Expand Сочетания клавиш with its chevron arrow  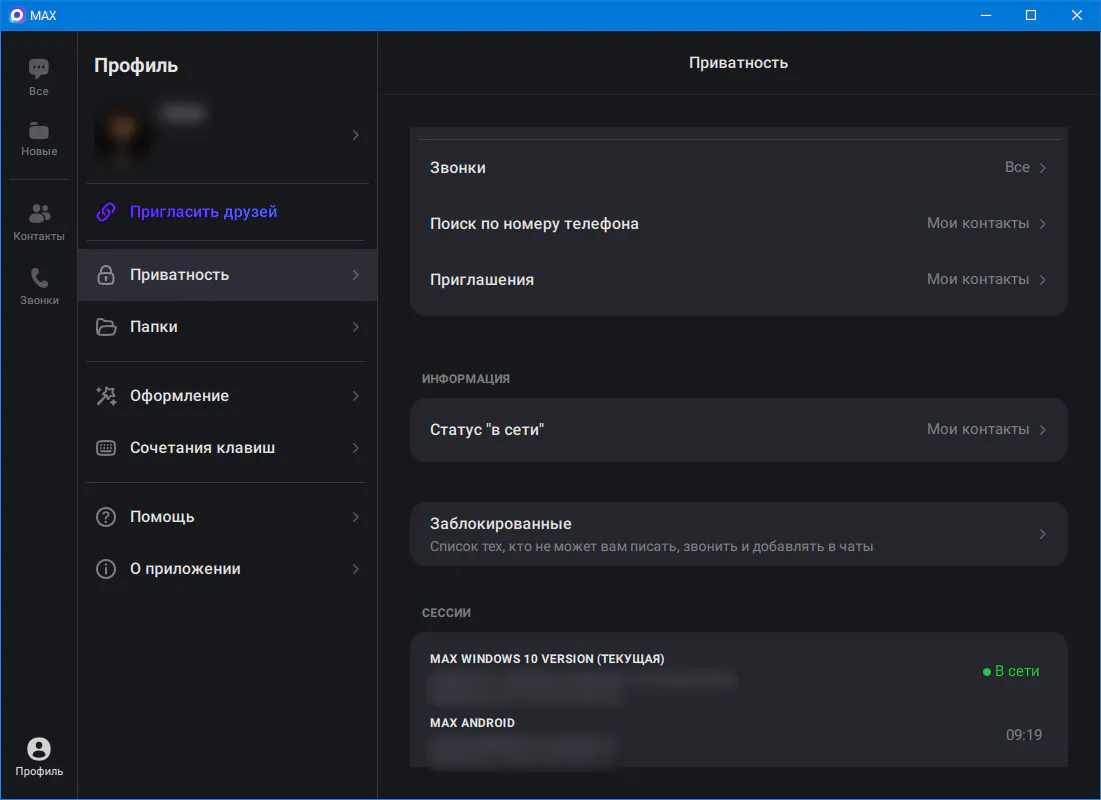[355, 447]
